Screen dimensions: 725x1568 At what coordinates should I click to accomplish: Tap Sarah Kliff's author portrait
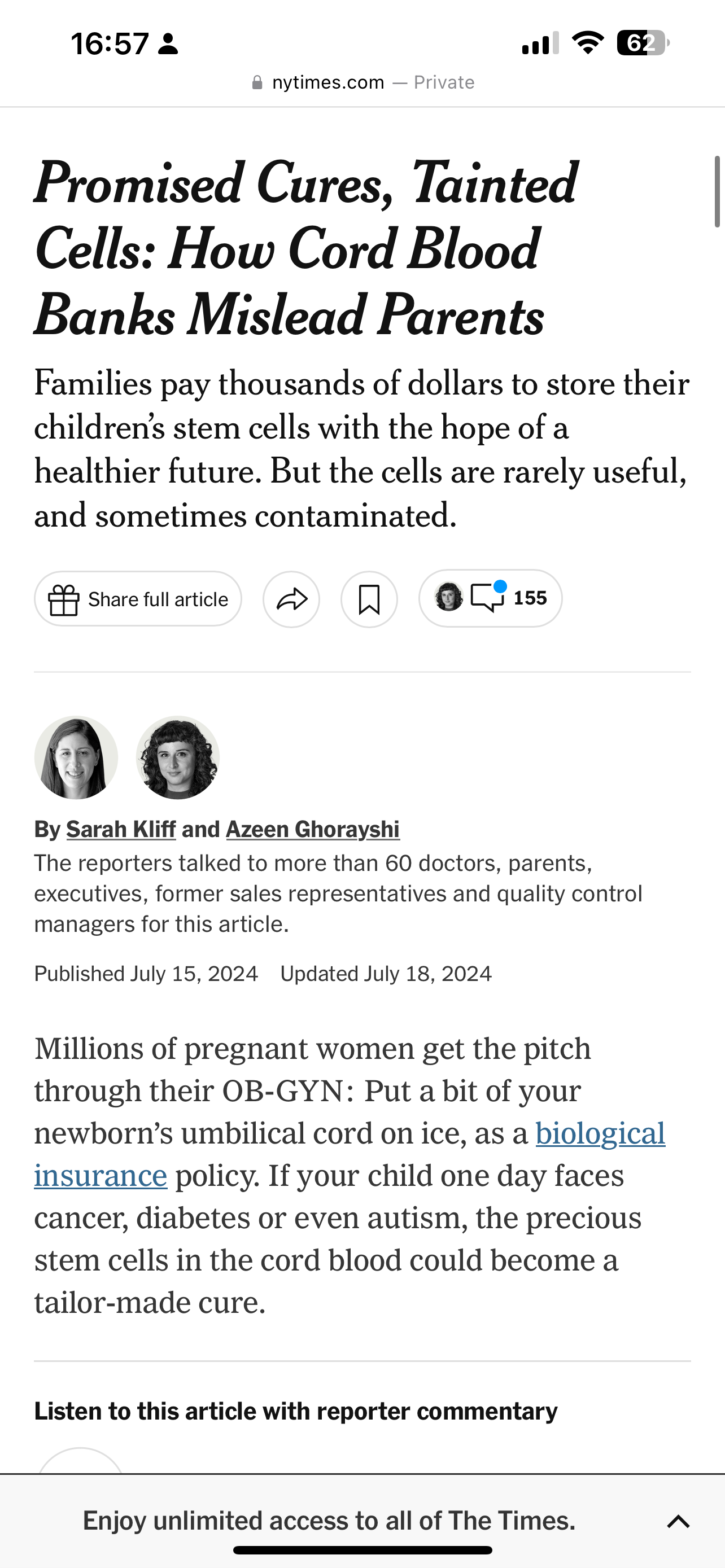76,757
